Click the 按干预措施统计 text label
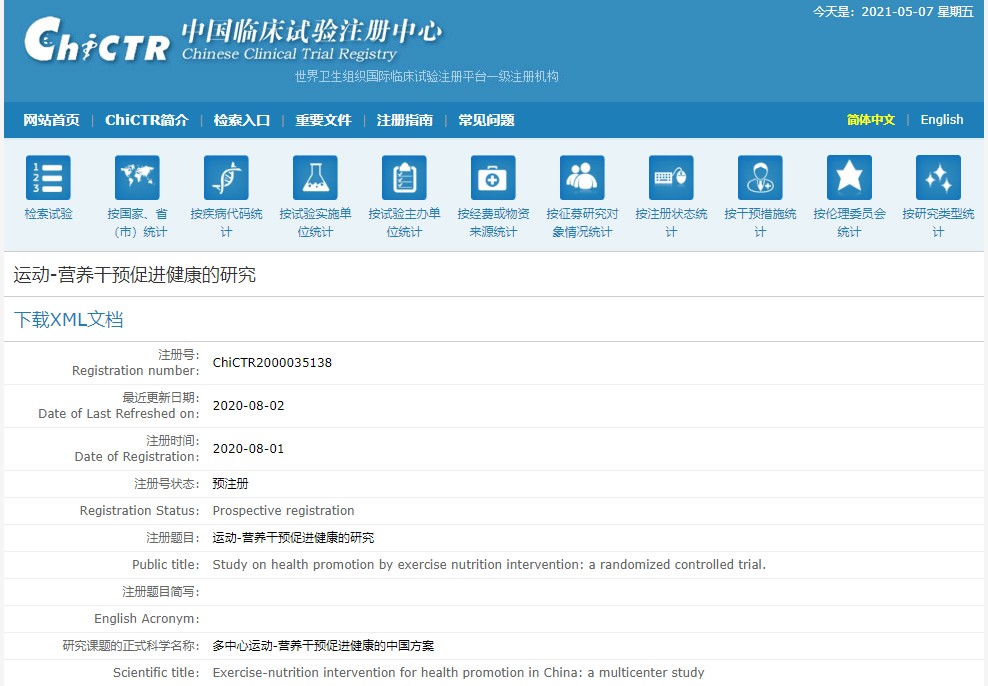The image size is (988, 686). click(x=760, y=222)
